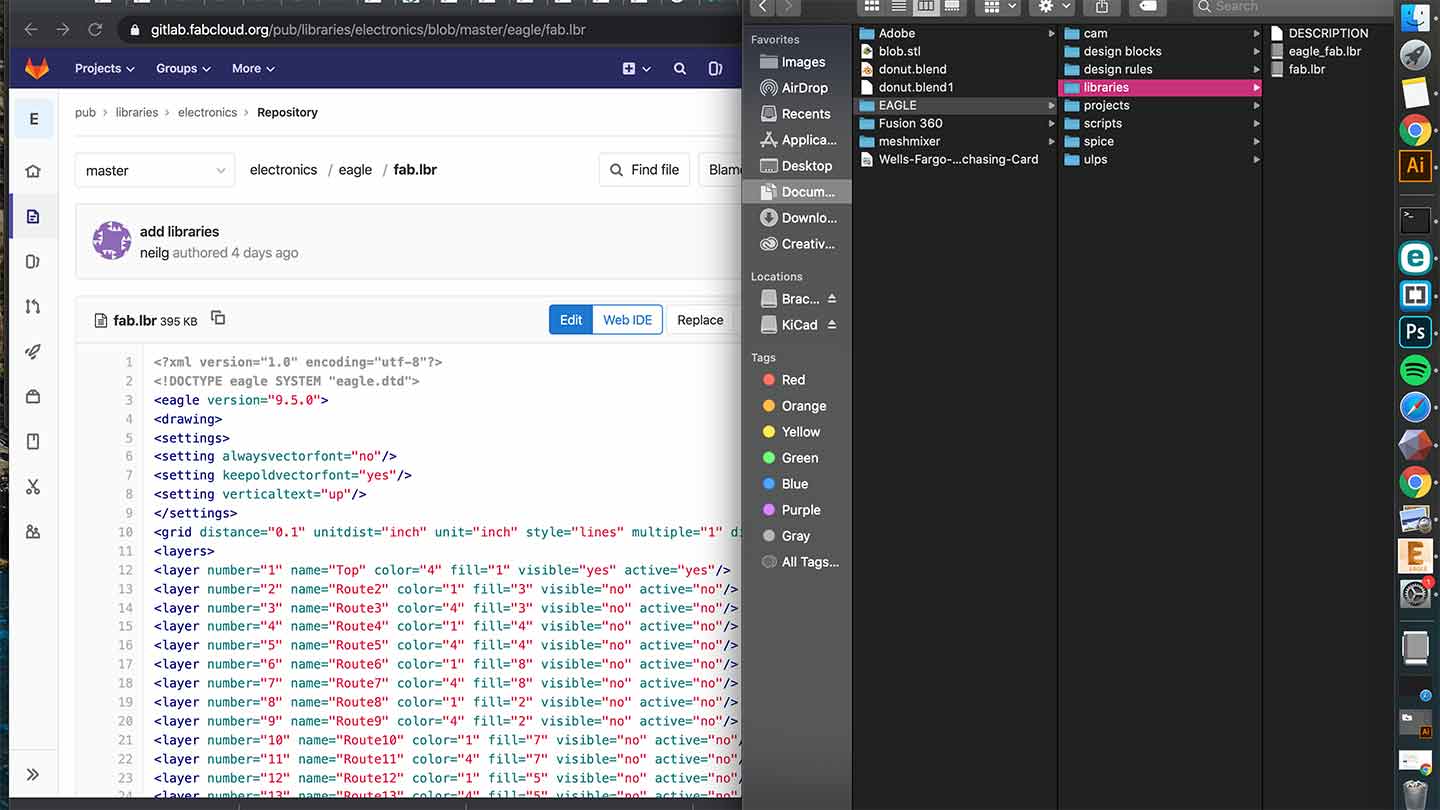Eject the KiCad volume in Finder
The height and width of the screenshot is (810, 1440).
(x=831, y=325)
